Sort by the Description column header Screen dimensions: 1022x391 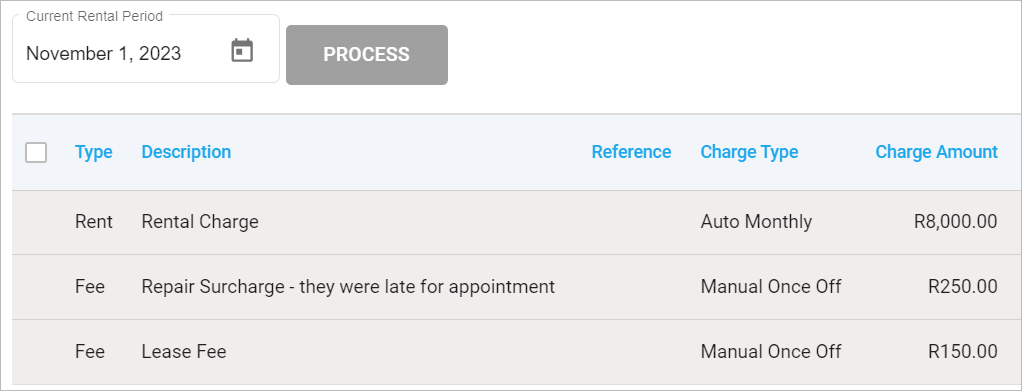coord(186,152)
